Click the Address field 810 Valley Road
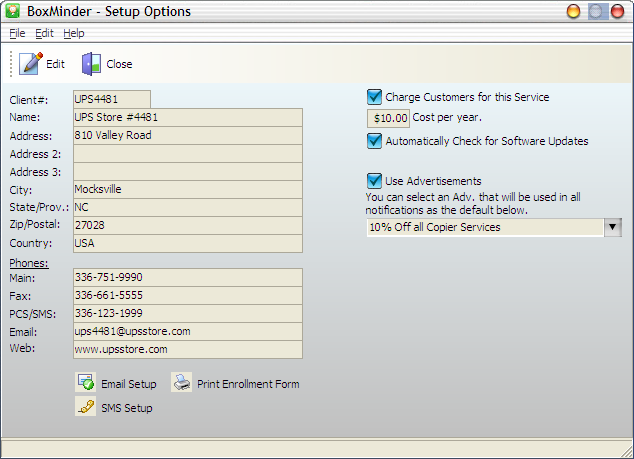 pyautogui.click(x=188, y=135)
